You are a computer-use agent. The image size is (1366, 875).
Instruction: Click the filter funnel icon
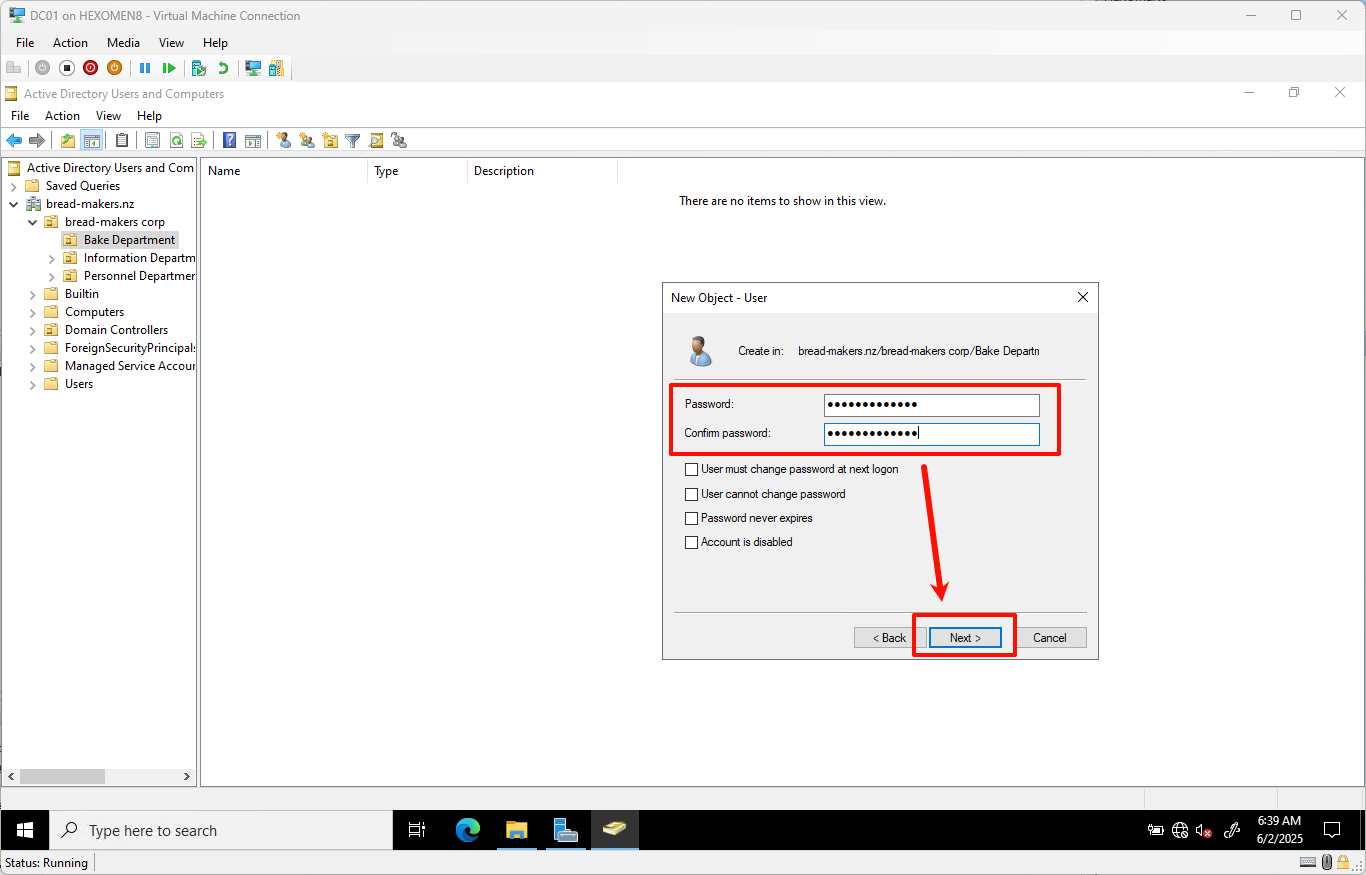pos(353,141)
